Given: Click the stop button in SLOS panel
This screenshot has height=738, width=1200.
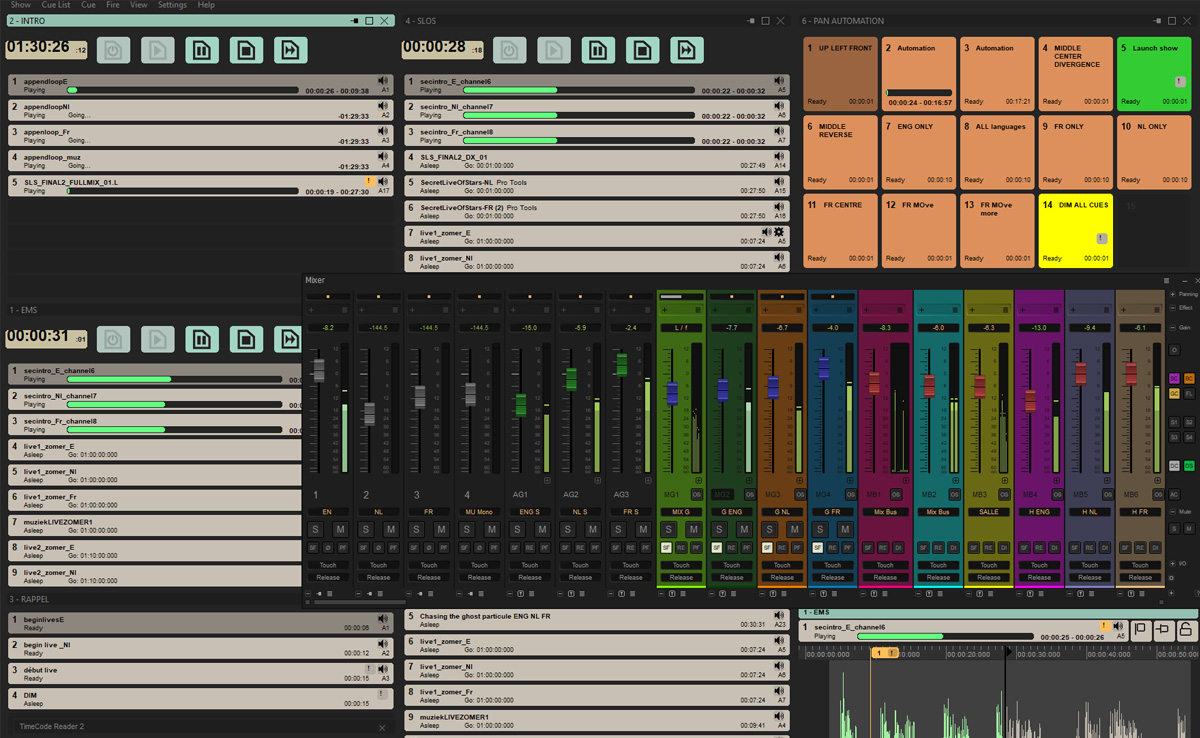Looking at the screenshot, I should pos(642,50).
